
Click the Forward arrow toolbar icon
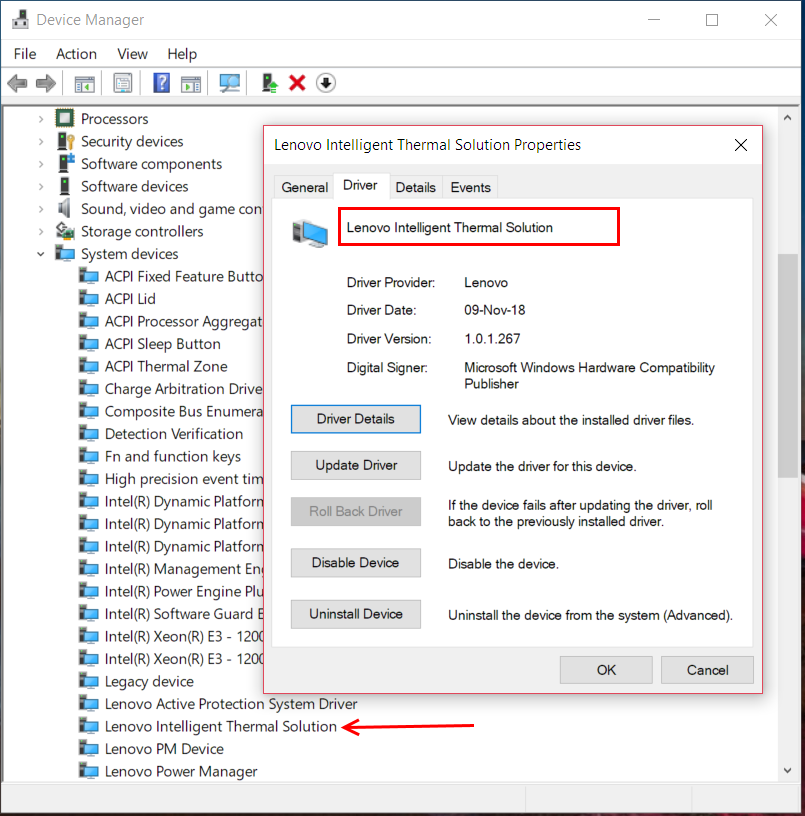point(46,83)
